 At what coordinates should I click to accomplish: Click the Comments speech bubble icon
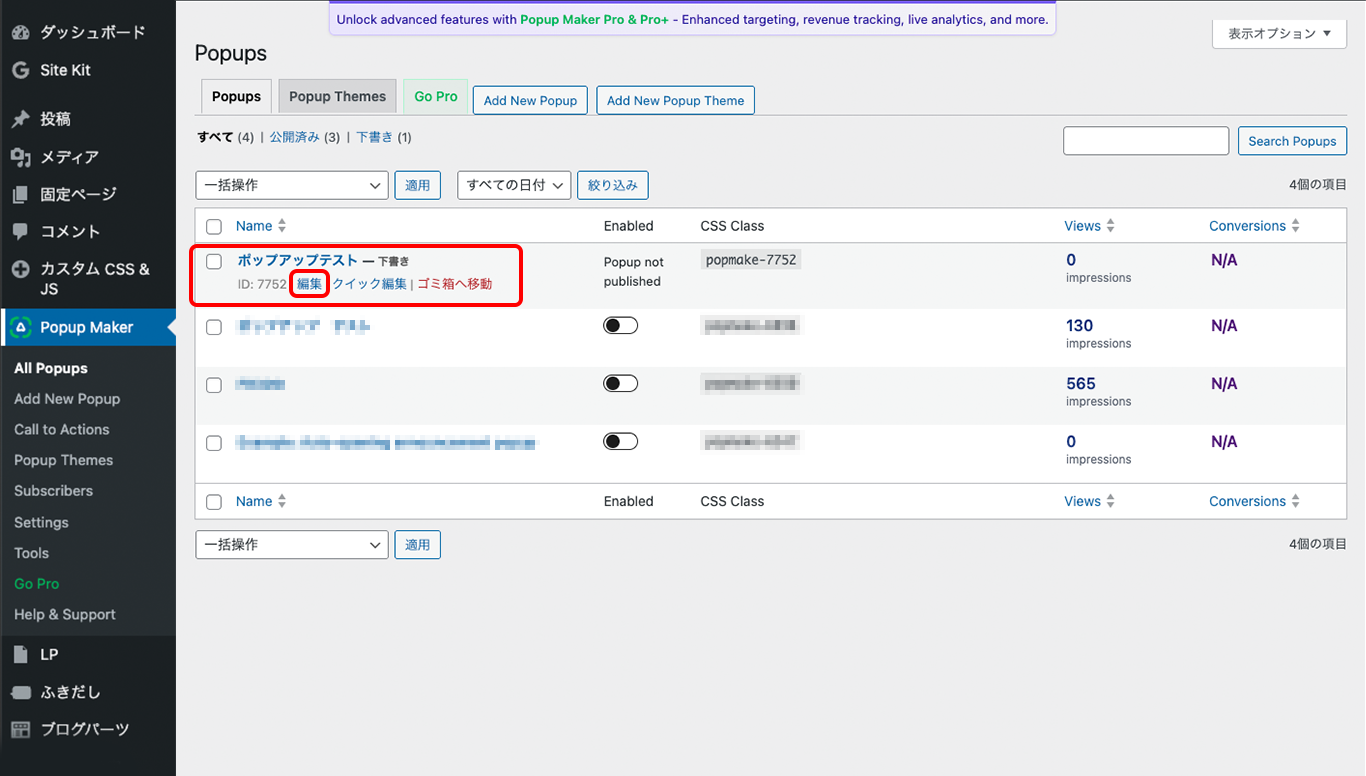click(x=20, y=231)
